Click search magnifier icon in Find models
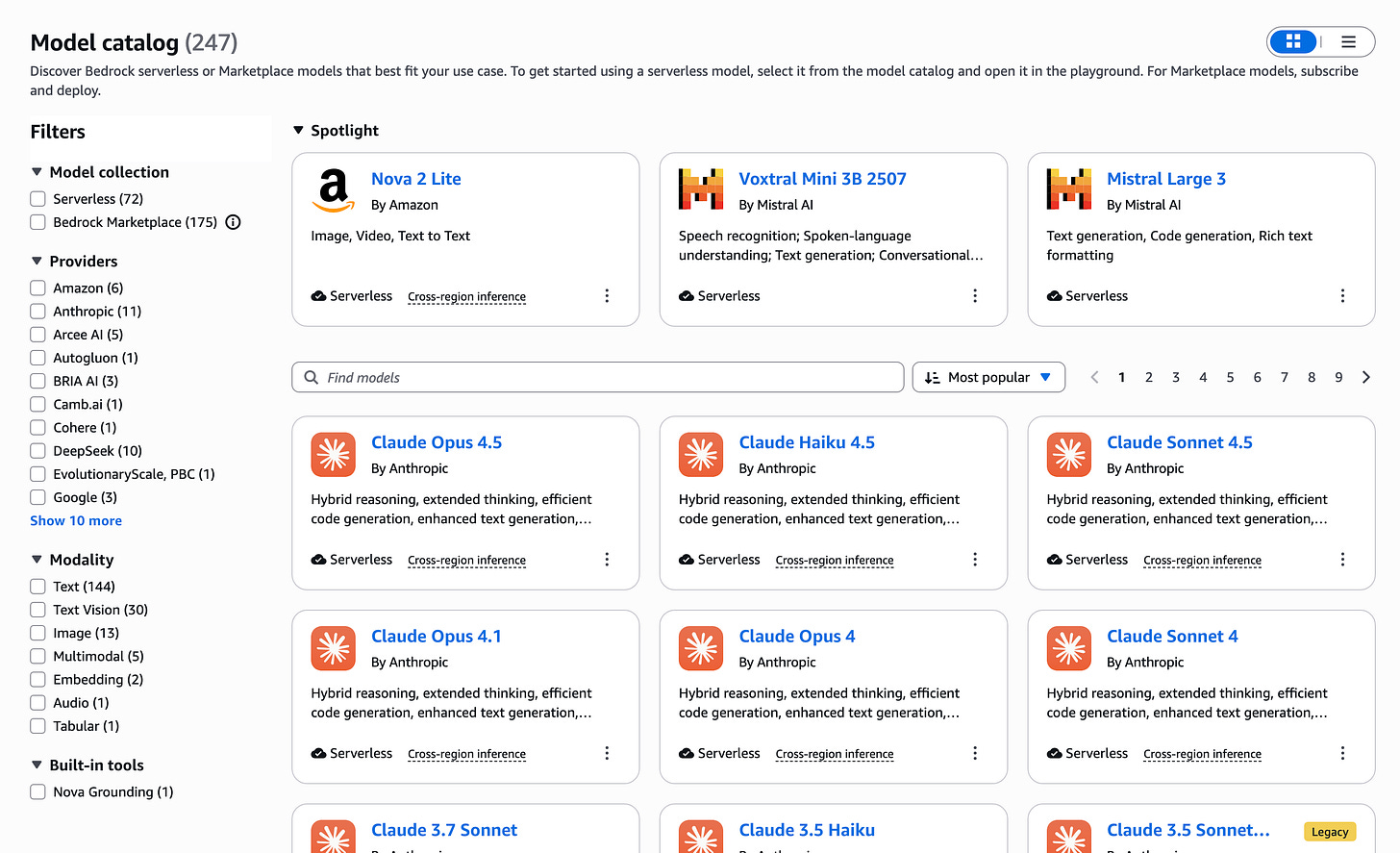The width and height of the screenshot is (1400, 853). pos(312,377)
